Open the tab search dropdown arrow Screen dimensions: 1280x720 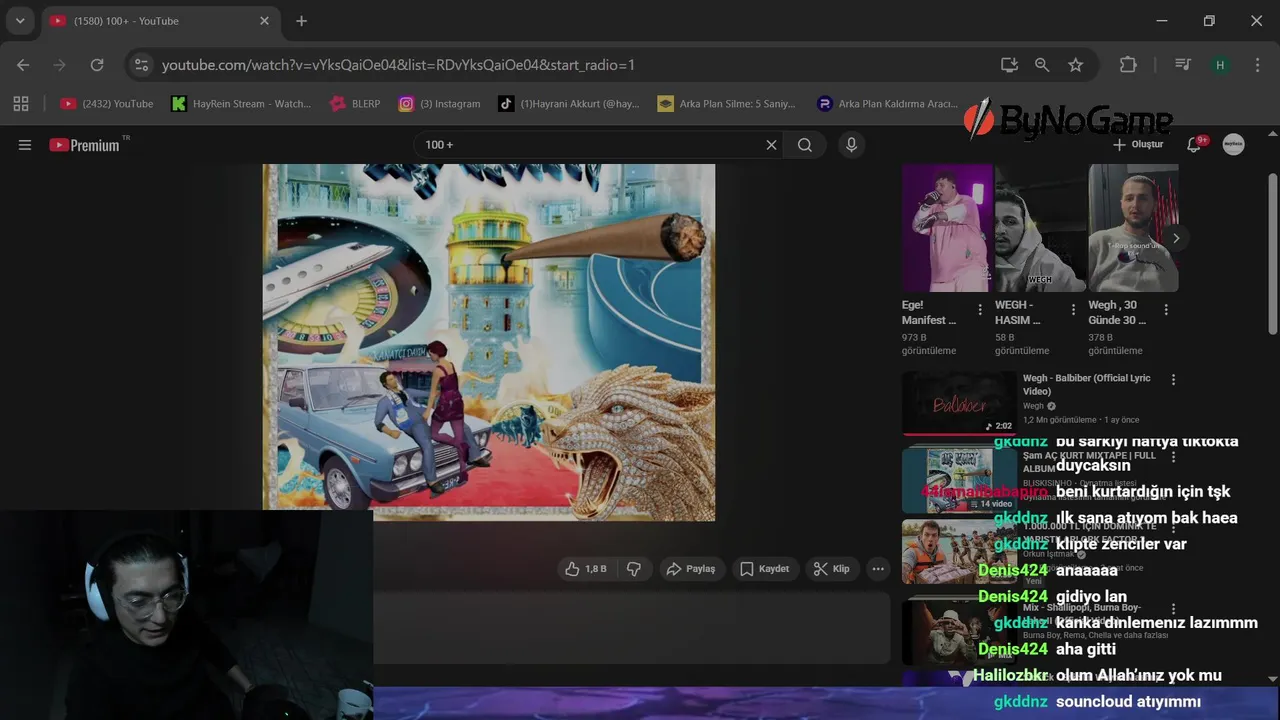20,21
